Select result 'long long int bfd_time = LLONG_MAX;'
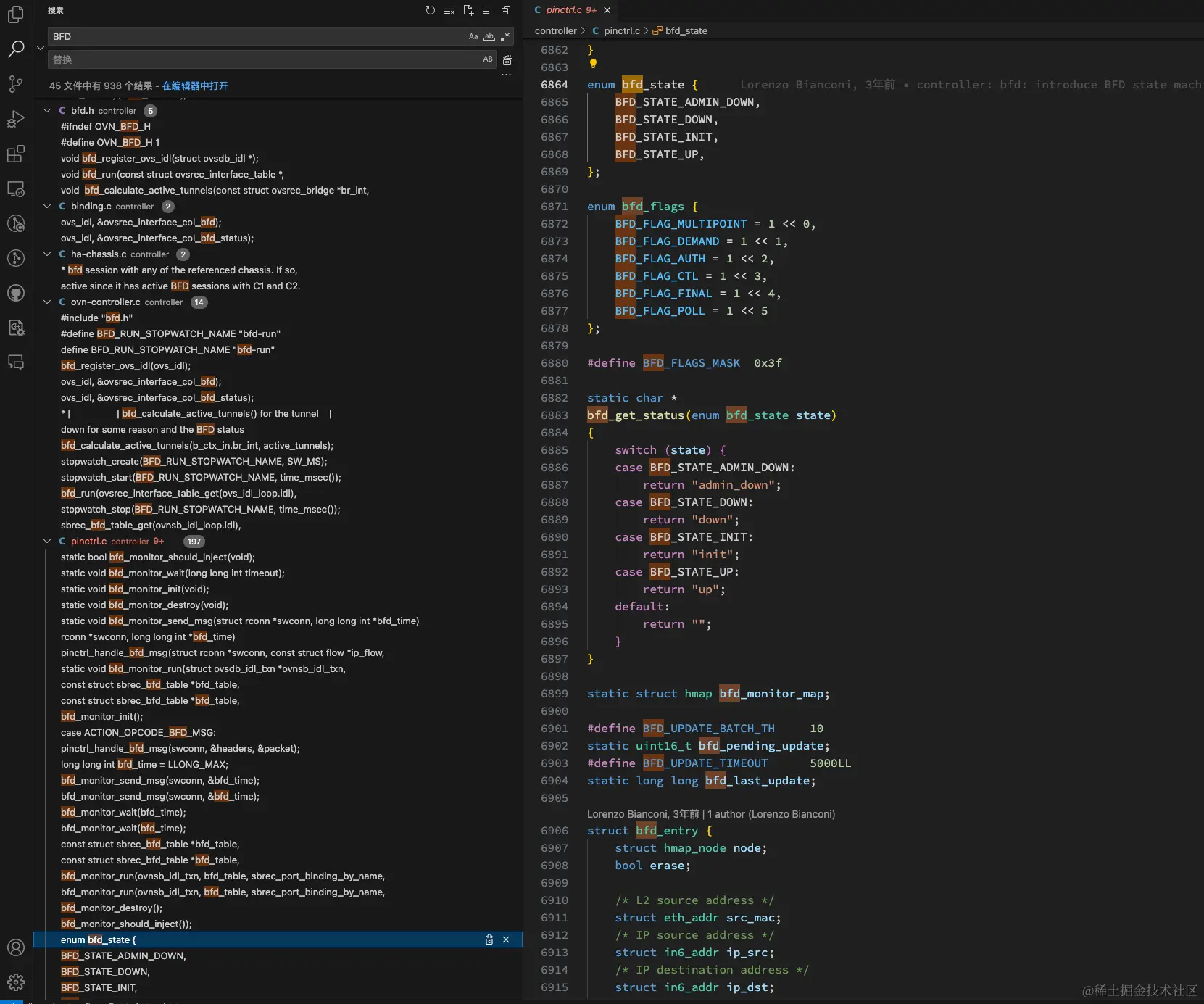The image size is (1204, 1004). tap(144, 765)
